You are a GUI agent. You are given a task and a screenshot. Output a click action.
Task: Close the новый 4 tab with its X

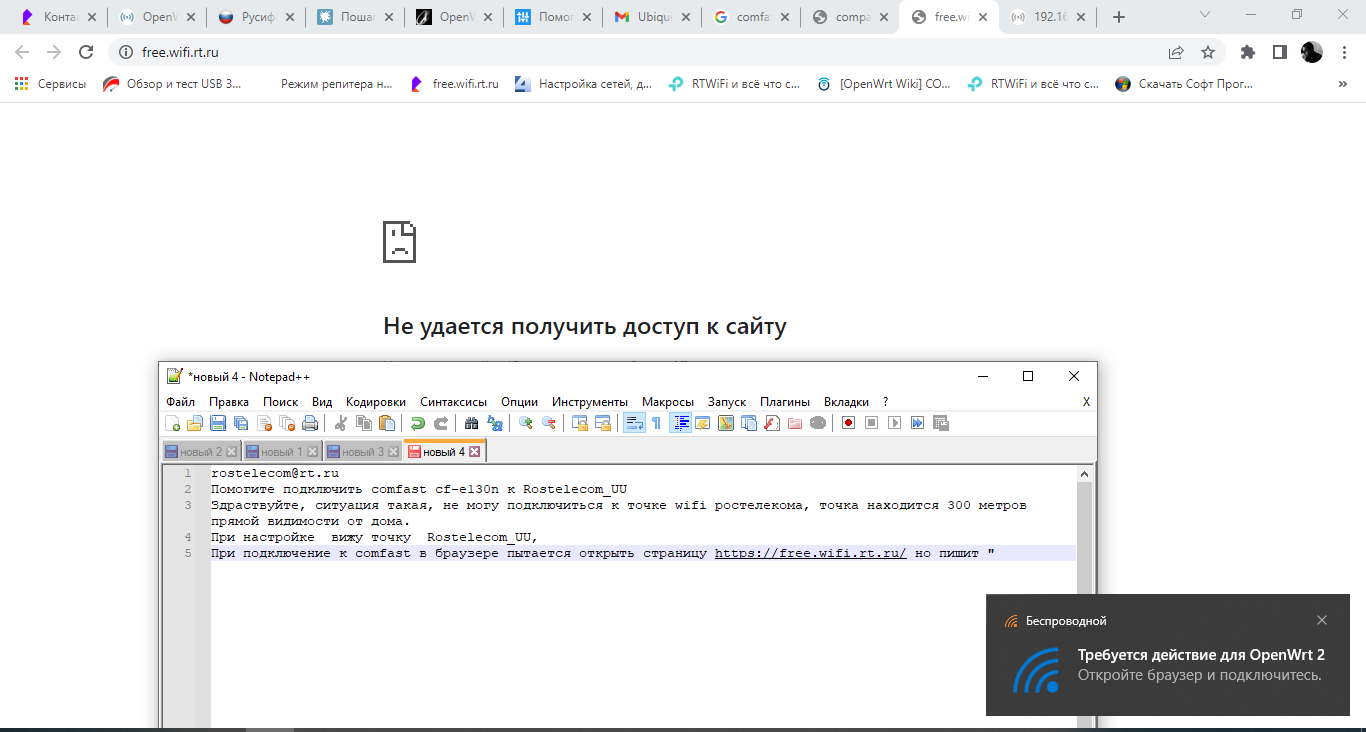(x=474, y=452)
